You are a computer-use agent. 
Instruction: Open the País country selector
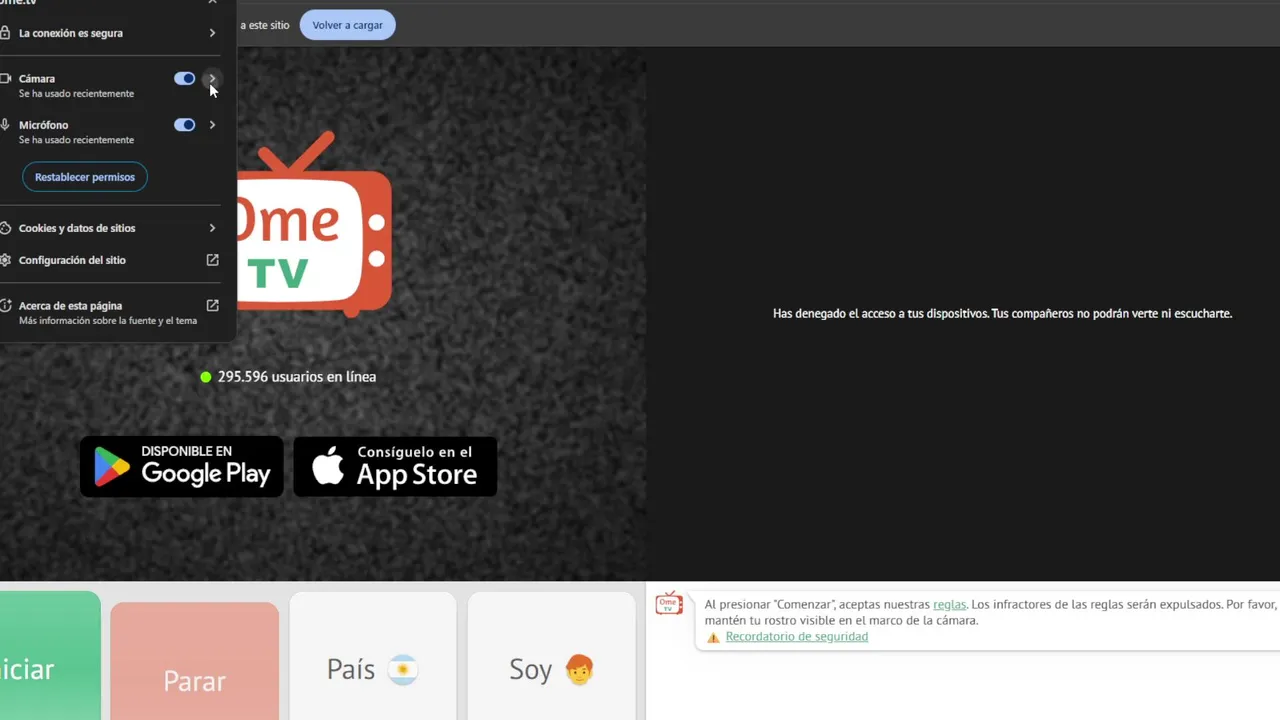pyautogui.click(x=372, y=656)
